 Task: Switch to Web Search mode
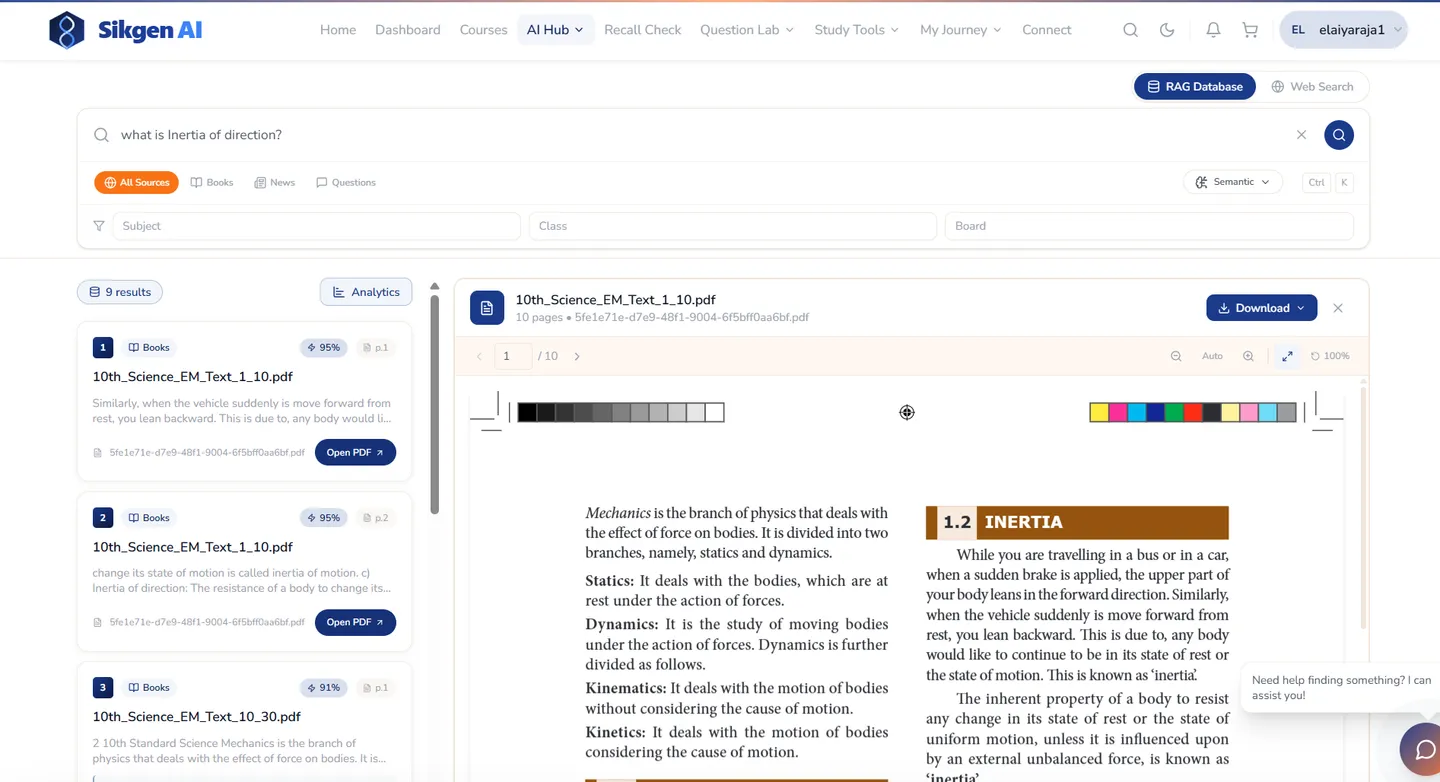pyautogui.click(x=1312, y=87)
